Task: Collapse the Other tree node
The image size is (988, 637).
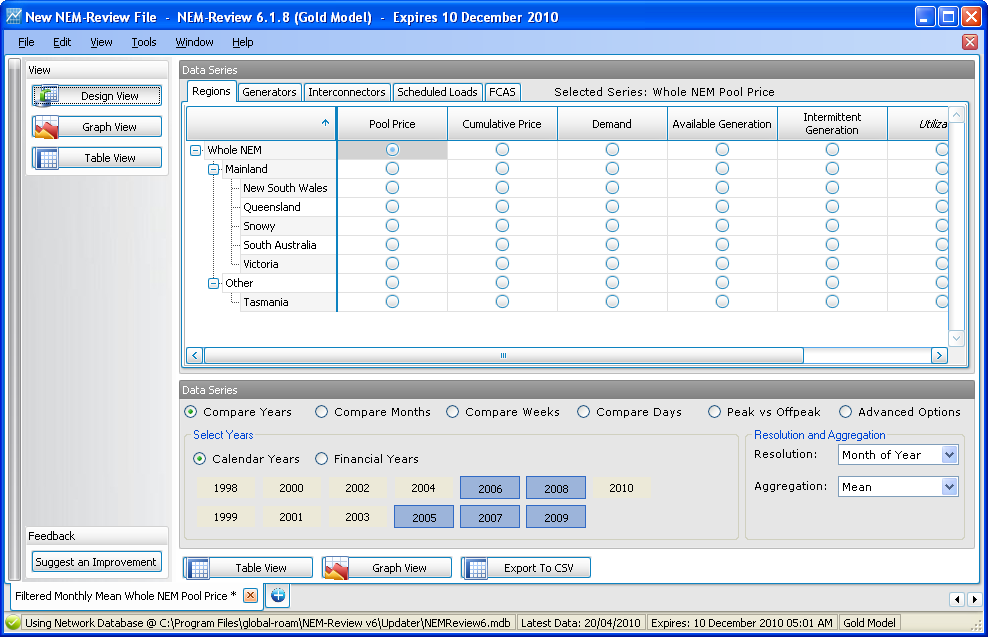Action: [214, 283]
